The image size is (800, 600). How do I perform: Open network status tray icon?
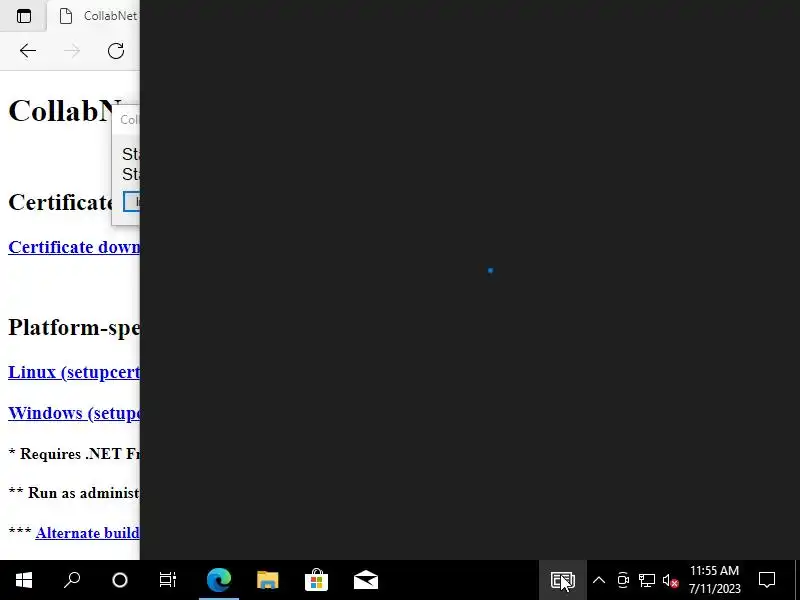[647, 580]
